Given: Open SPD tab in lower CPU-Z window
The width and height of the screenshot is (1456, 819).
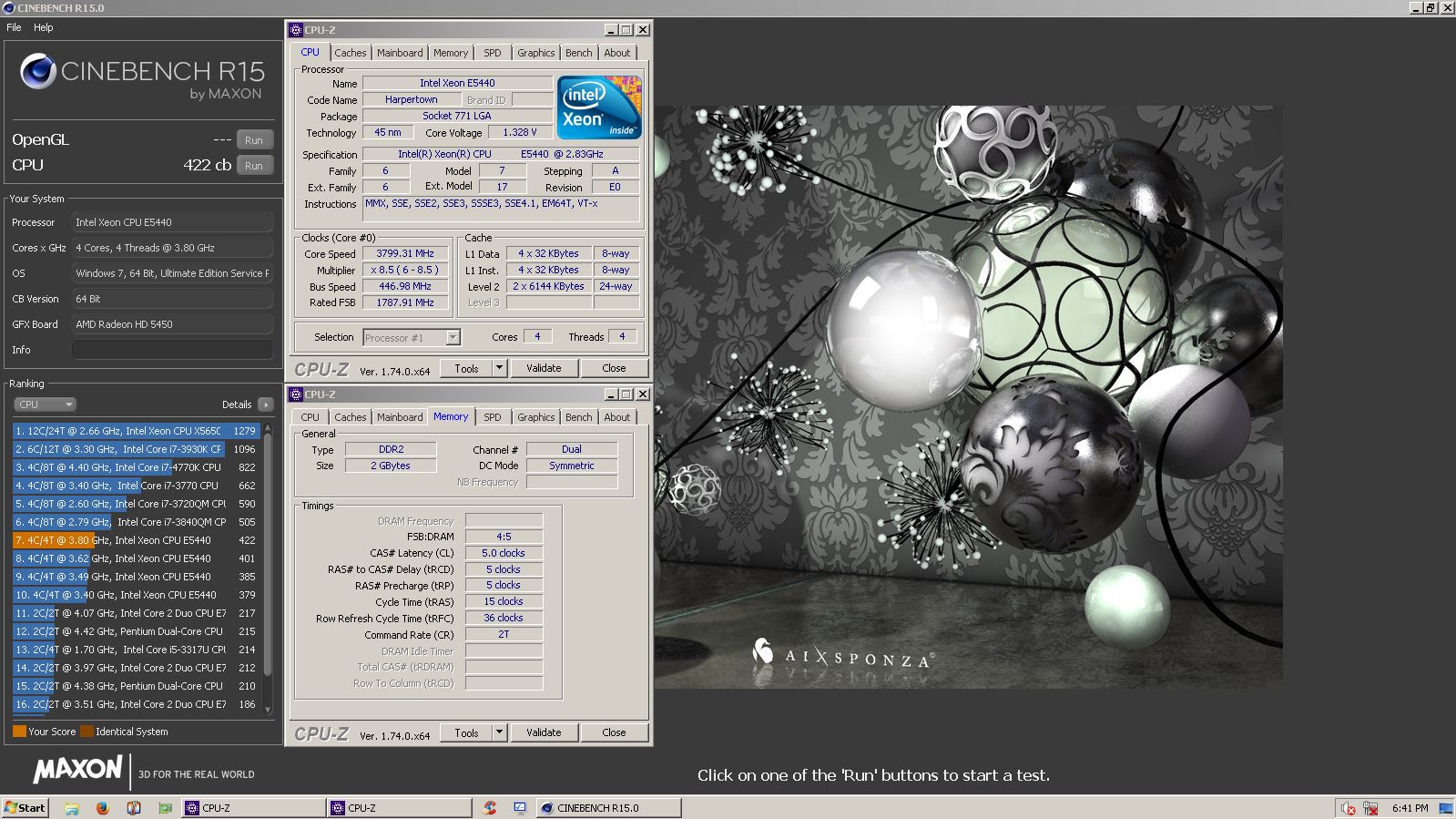Looking at the screenshot, I should click(x=493, y=417).
